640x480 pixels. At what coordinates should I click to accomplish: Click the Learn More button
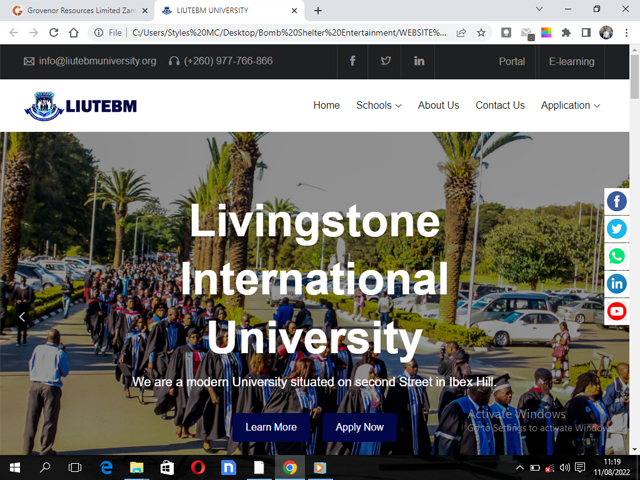[271, 427]
